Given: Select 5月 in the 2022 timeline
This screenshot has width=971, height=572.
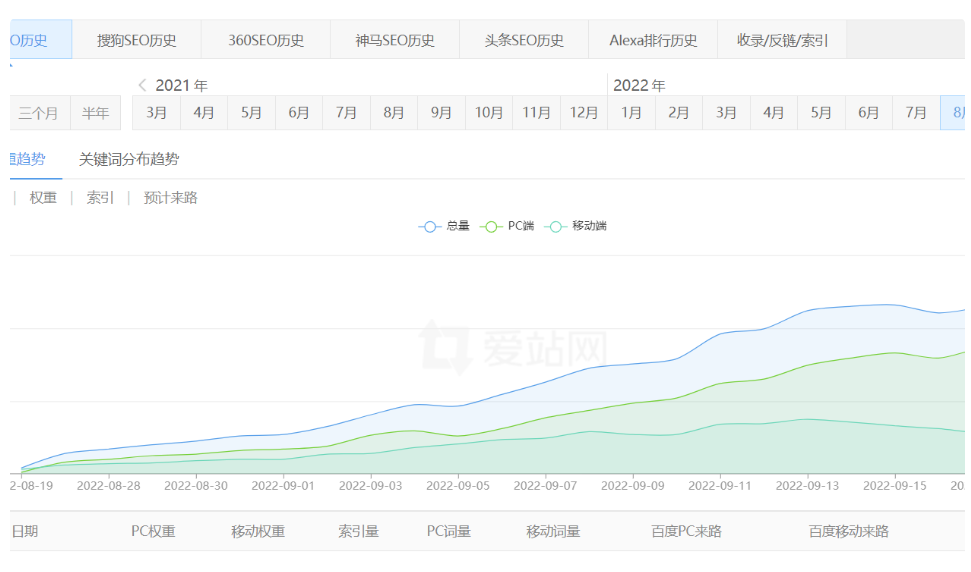Looking at the screenshot, I should (821, 113).
